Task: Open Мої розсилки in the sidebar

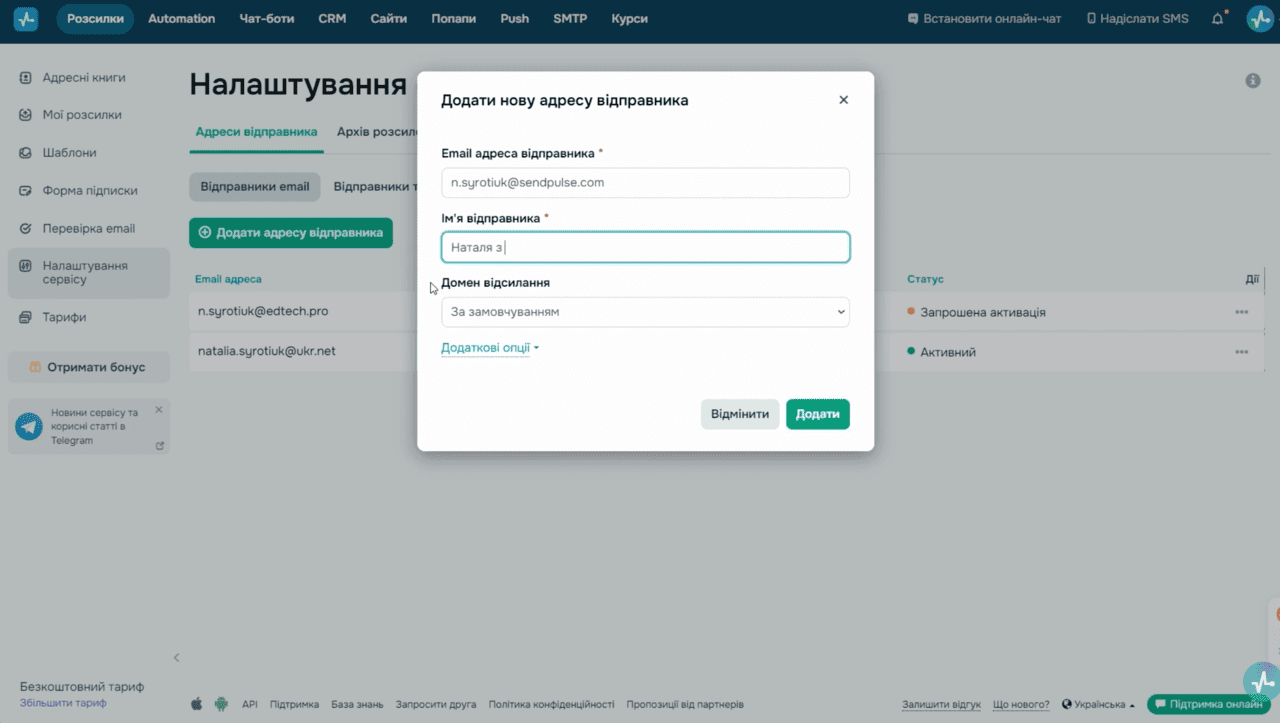Action: tap(82, 115)
